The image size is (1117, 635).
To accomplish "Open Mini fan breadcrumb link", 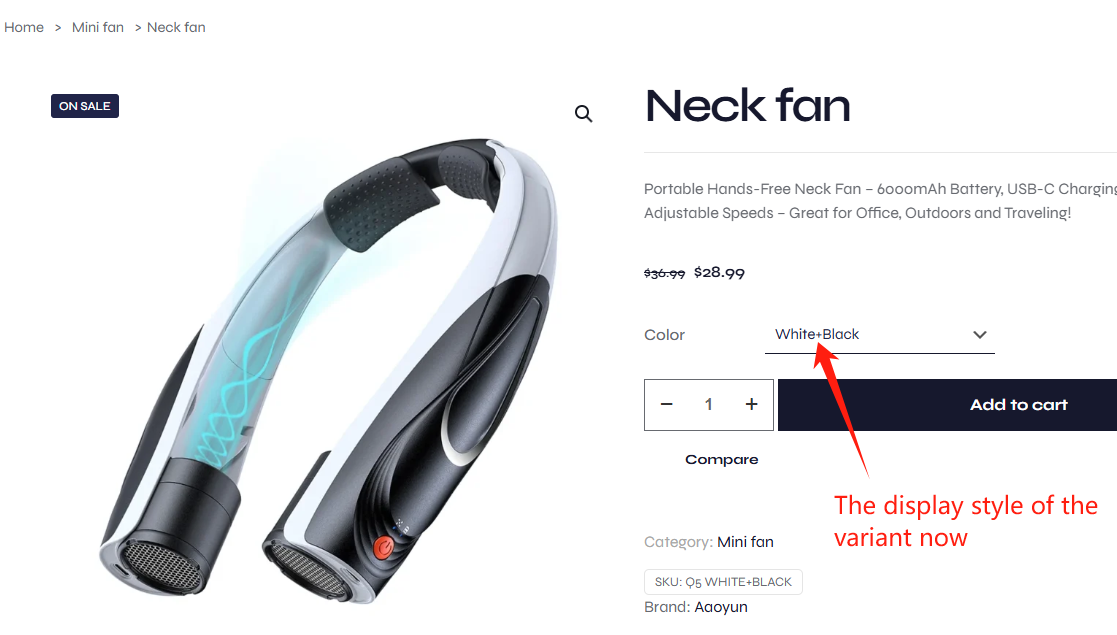I will 98,27.
